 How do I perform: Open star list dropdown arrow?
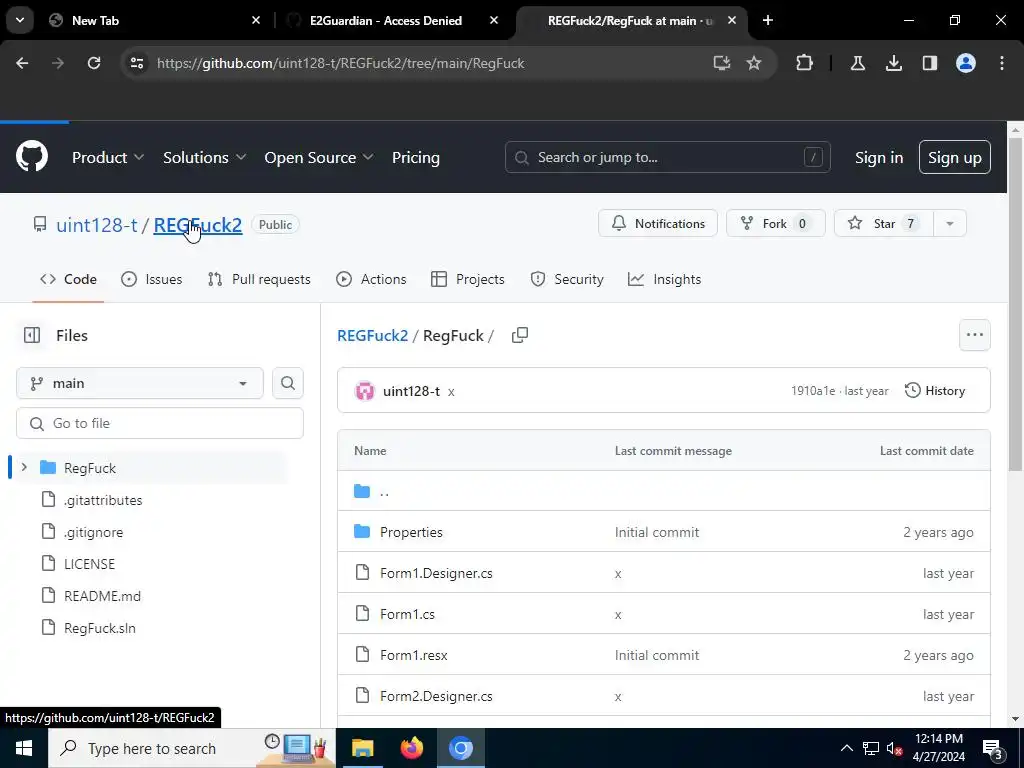click(x=950, y=223)
